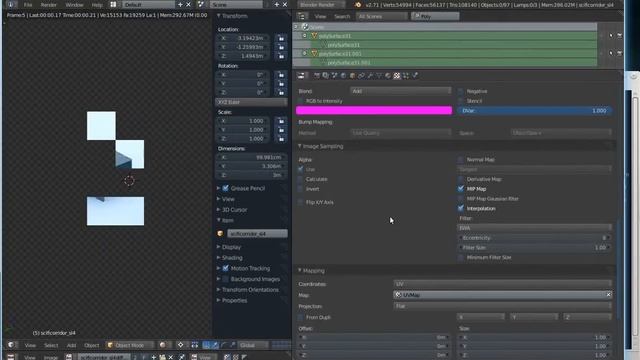Screen dimensions: 640x360
Task: Enable the Alpha Invert checkbox
Action: 301,189
